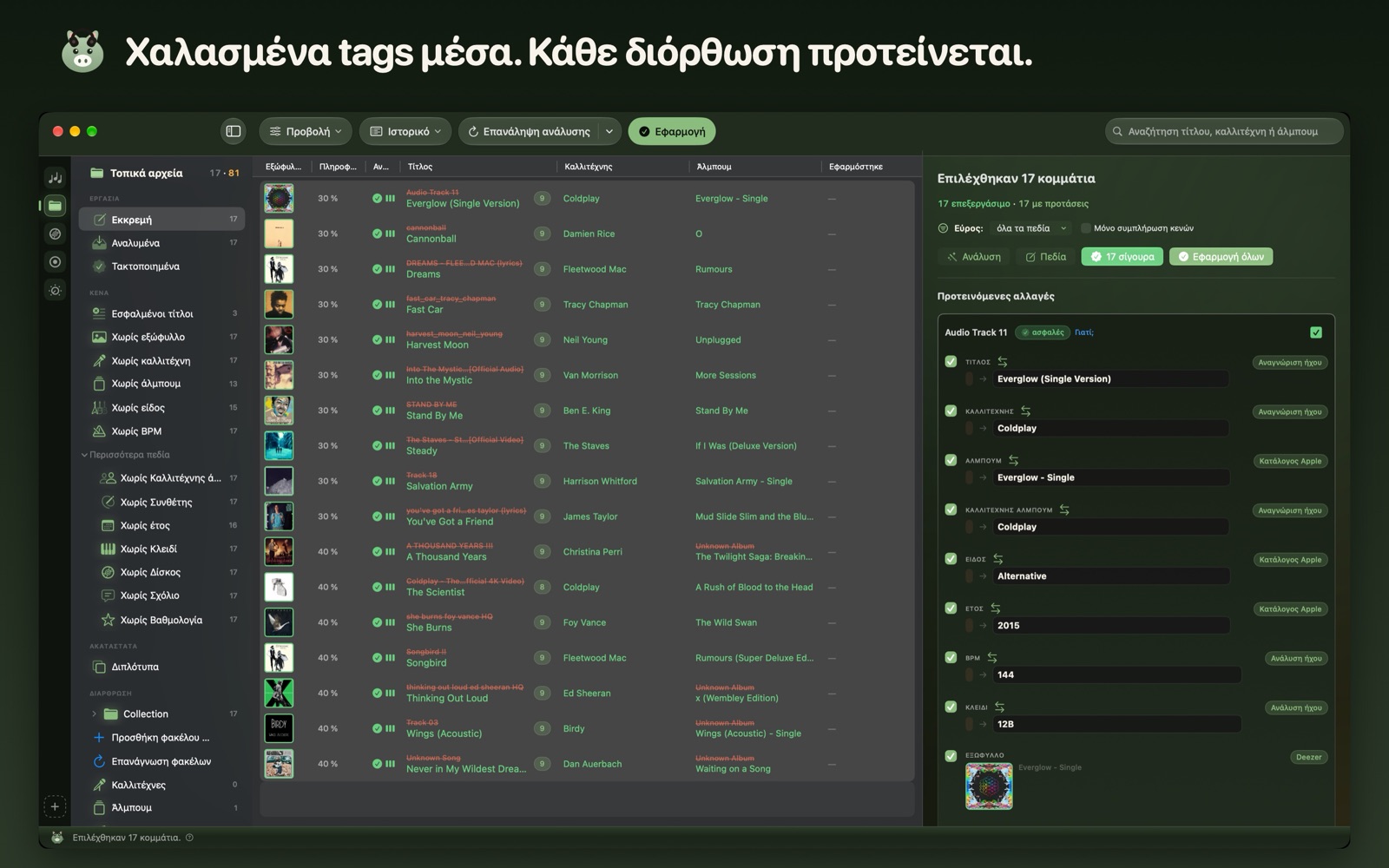Click Εφαρμογή όλων button
The width and height of the screenshot is (1389, 868).
click(x=1221, y=257)
